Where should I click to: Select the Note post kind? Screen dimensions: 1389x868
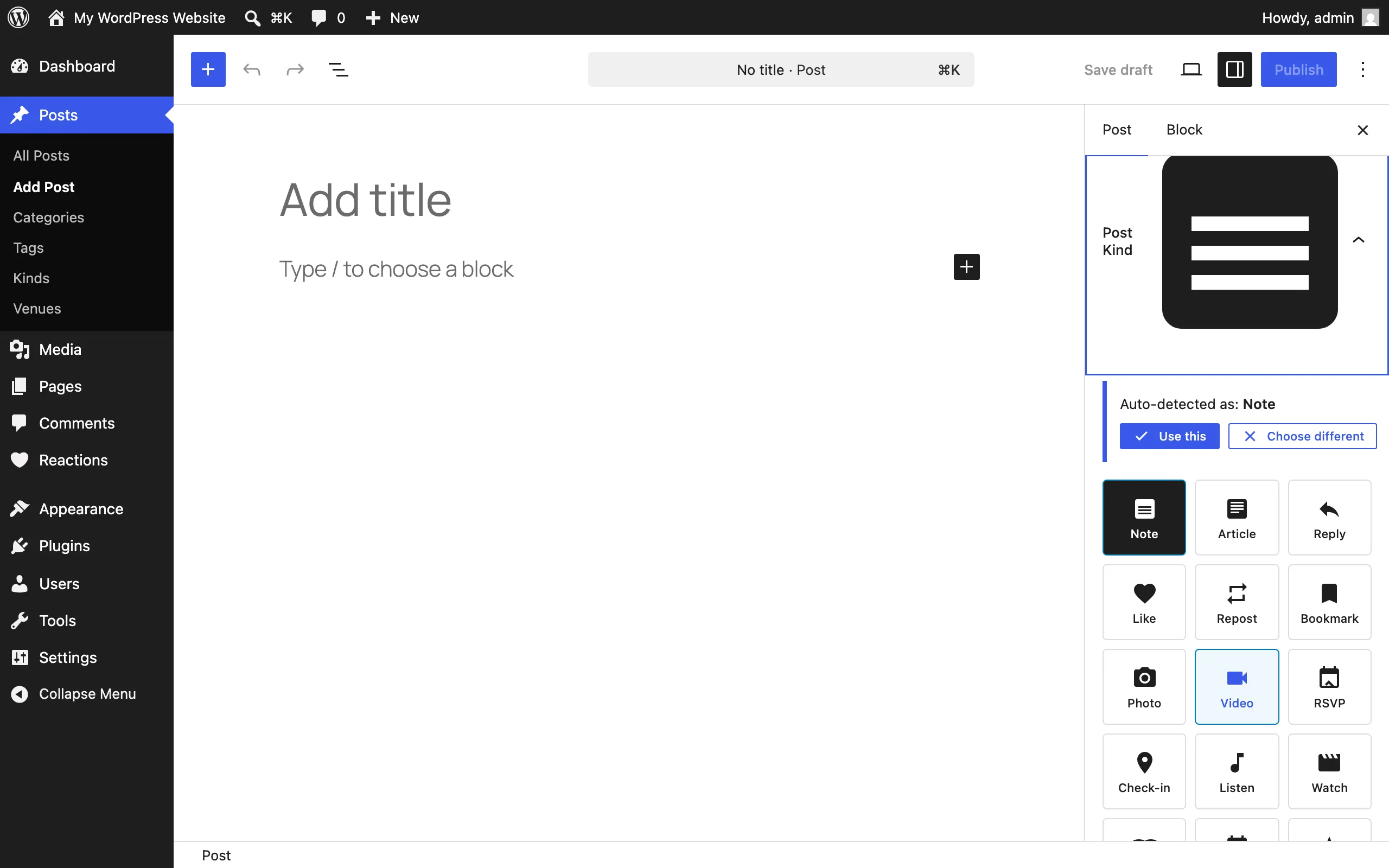[x=1144, y=517]
